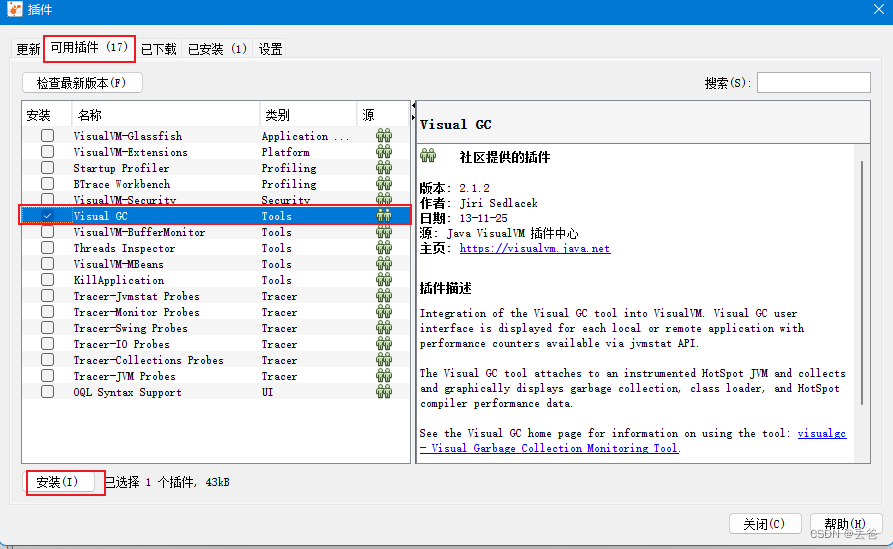
Task: Check the BTrace Workbench install checkbox
Action: tap(47, 183)
